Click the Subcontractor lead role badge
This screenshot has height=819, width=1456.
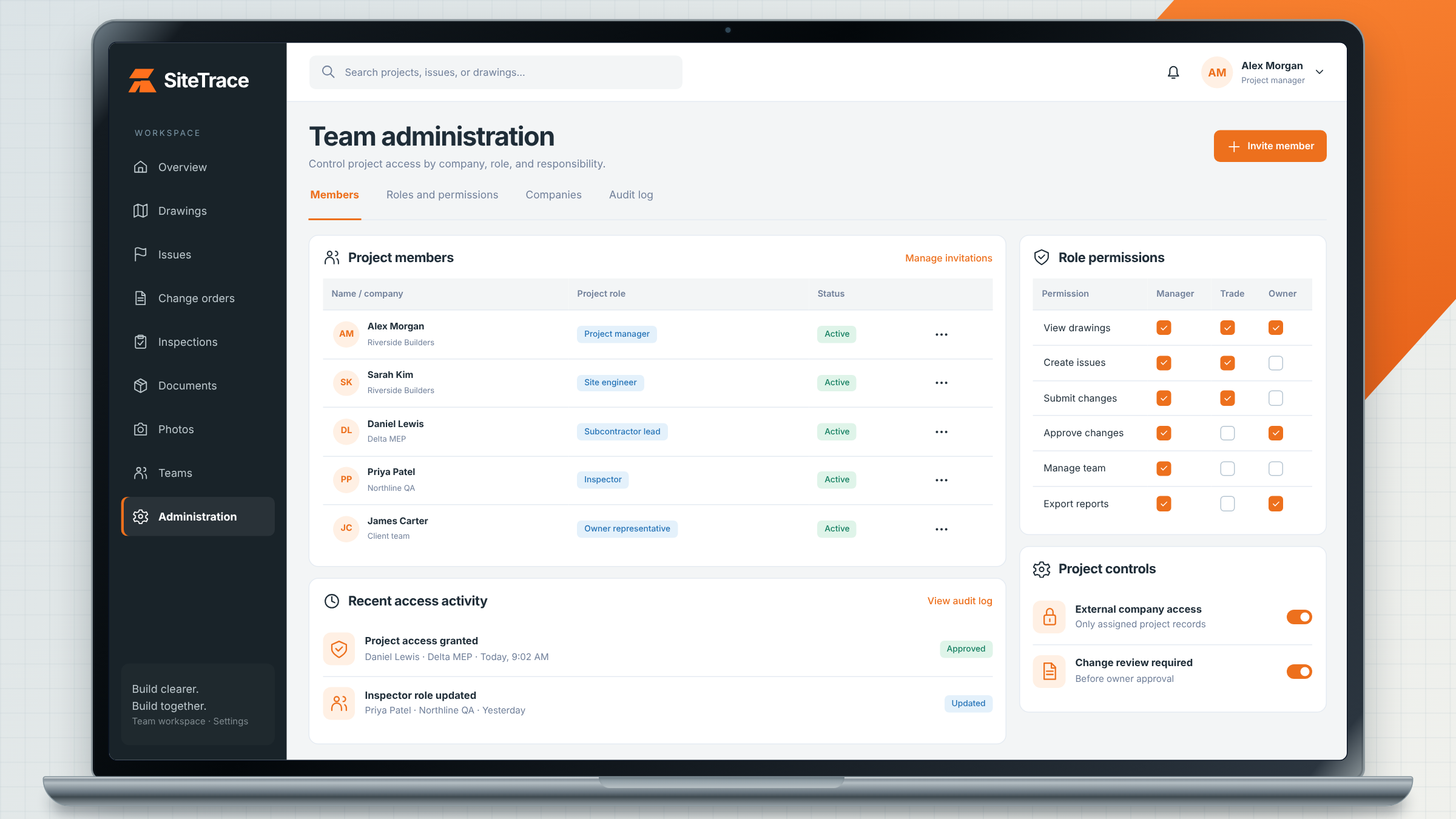(622, 431)
